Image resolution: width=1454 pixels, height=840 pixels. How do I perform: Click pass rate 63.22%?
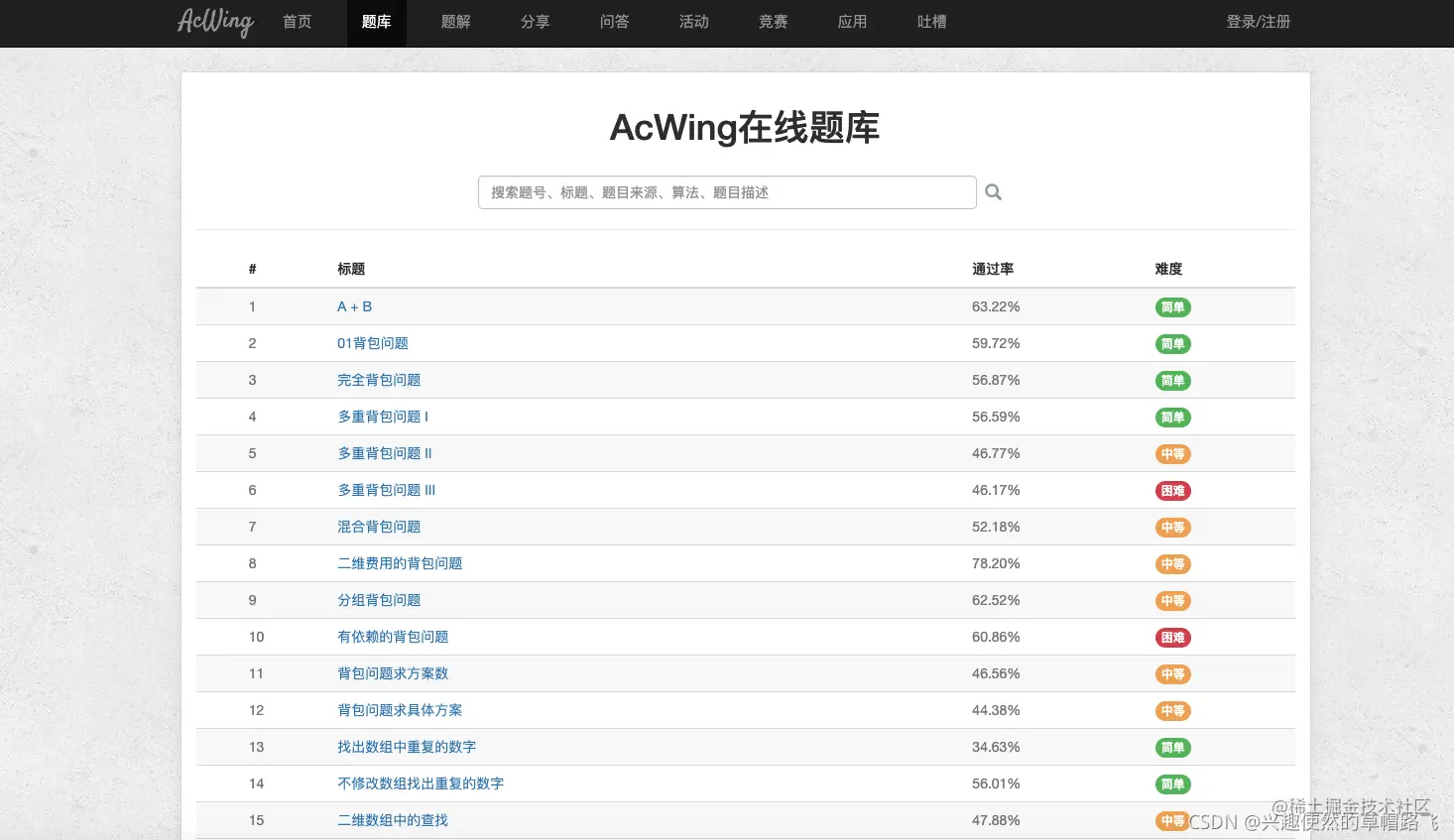pos(996,306)
